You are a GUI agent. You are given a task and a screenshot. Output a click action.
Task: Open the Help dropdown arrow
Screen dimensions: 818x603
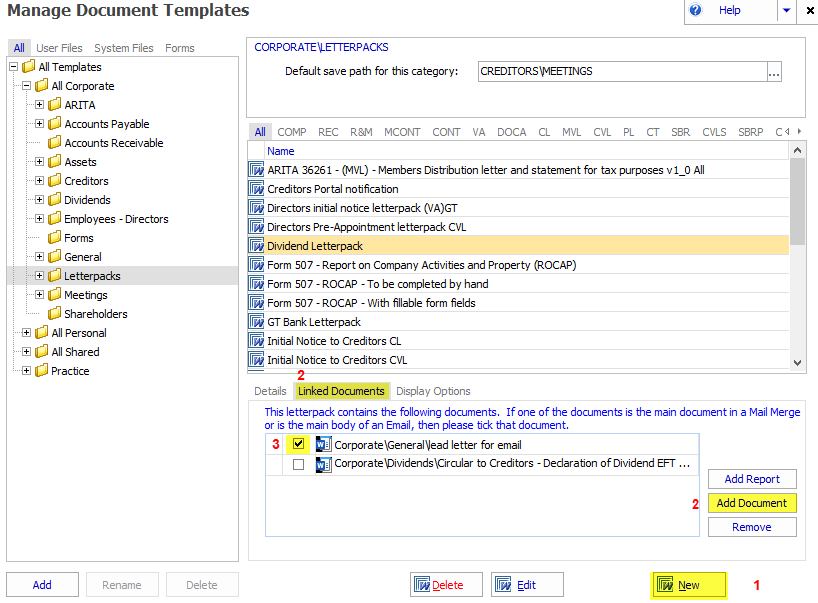point(786,10)
